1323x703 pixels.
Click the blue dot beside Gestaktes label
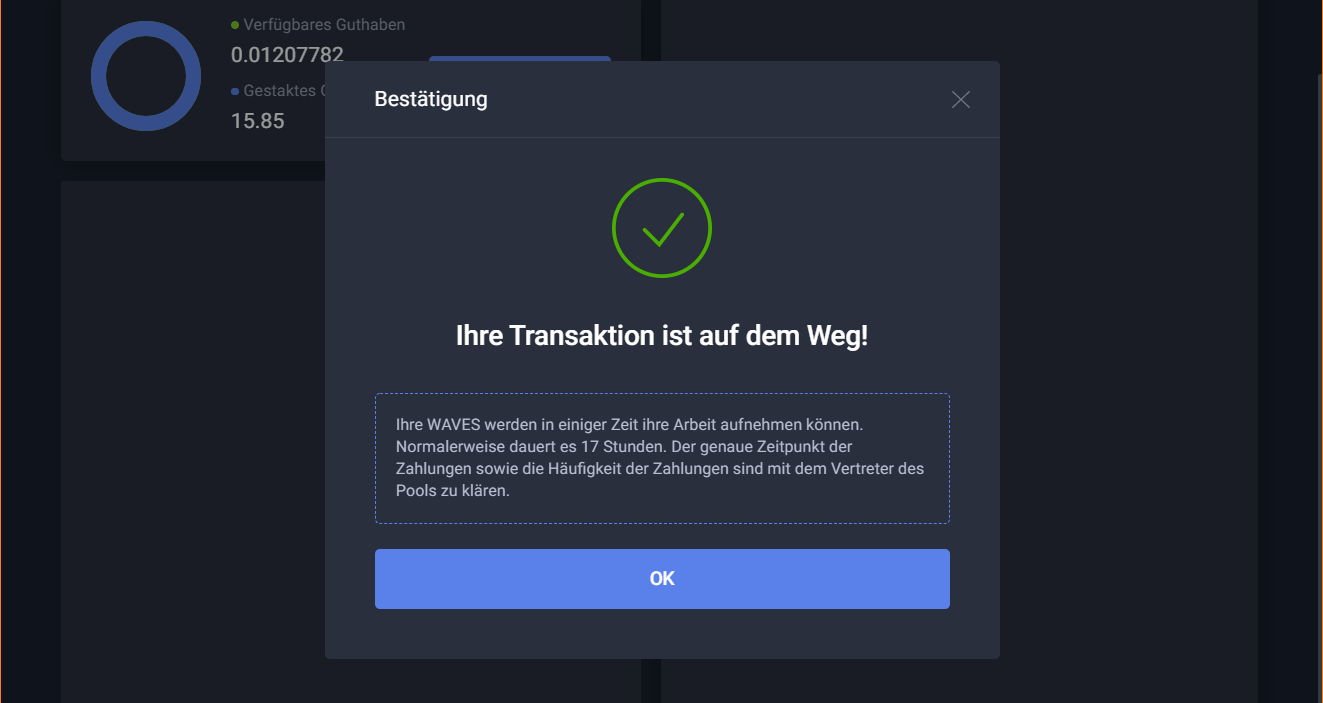235,91
